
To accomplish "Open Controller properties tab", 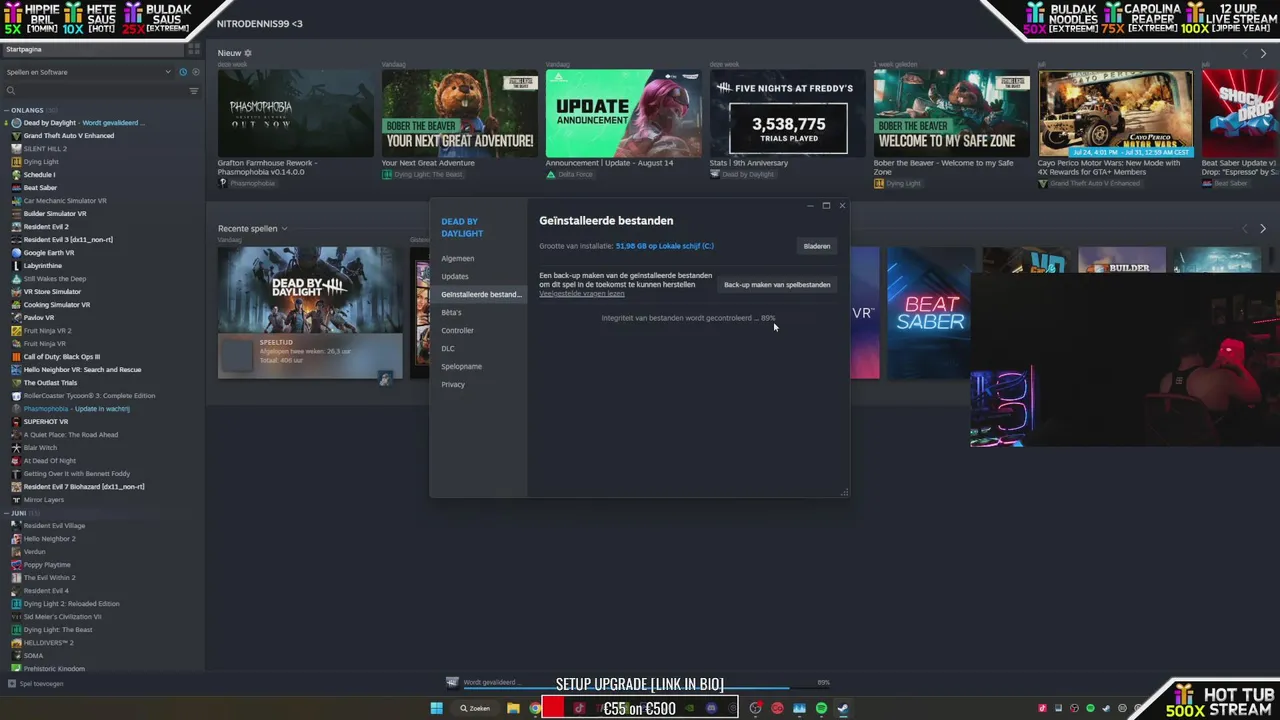I will coord(458,331).
